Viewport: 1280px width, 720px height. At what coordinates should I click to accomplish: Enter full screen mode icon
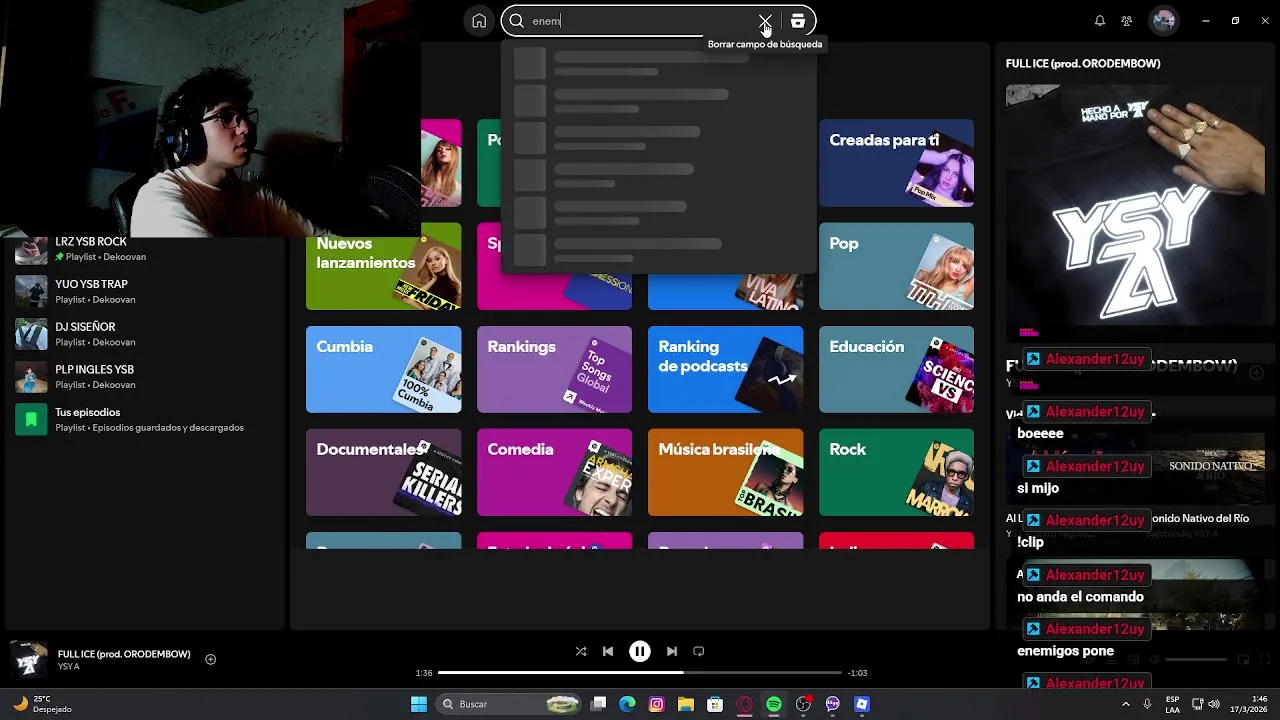click(1265, 660)
